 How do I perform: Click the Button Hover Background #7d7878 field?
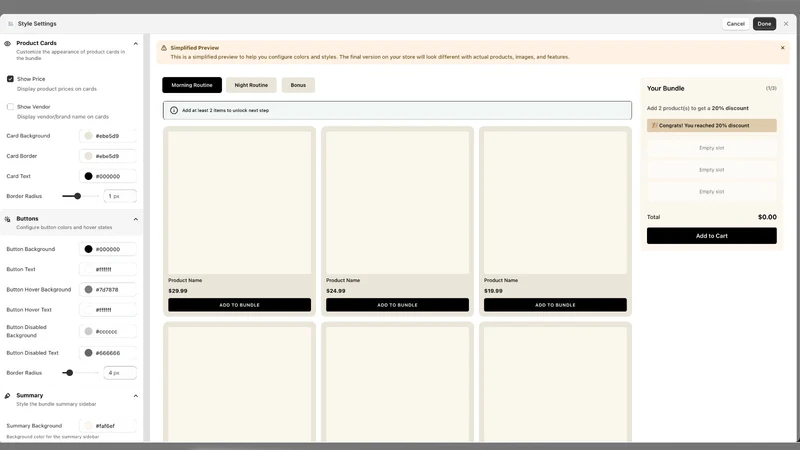coord(108,289)
